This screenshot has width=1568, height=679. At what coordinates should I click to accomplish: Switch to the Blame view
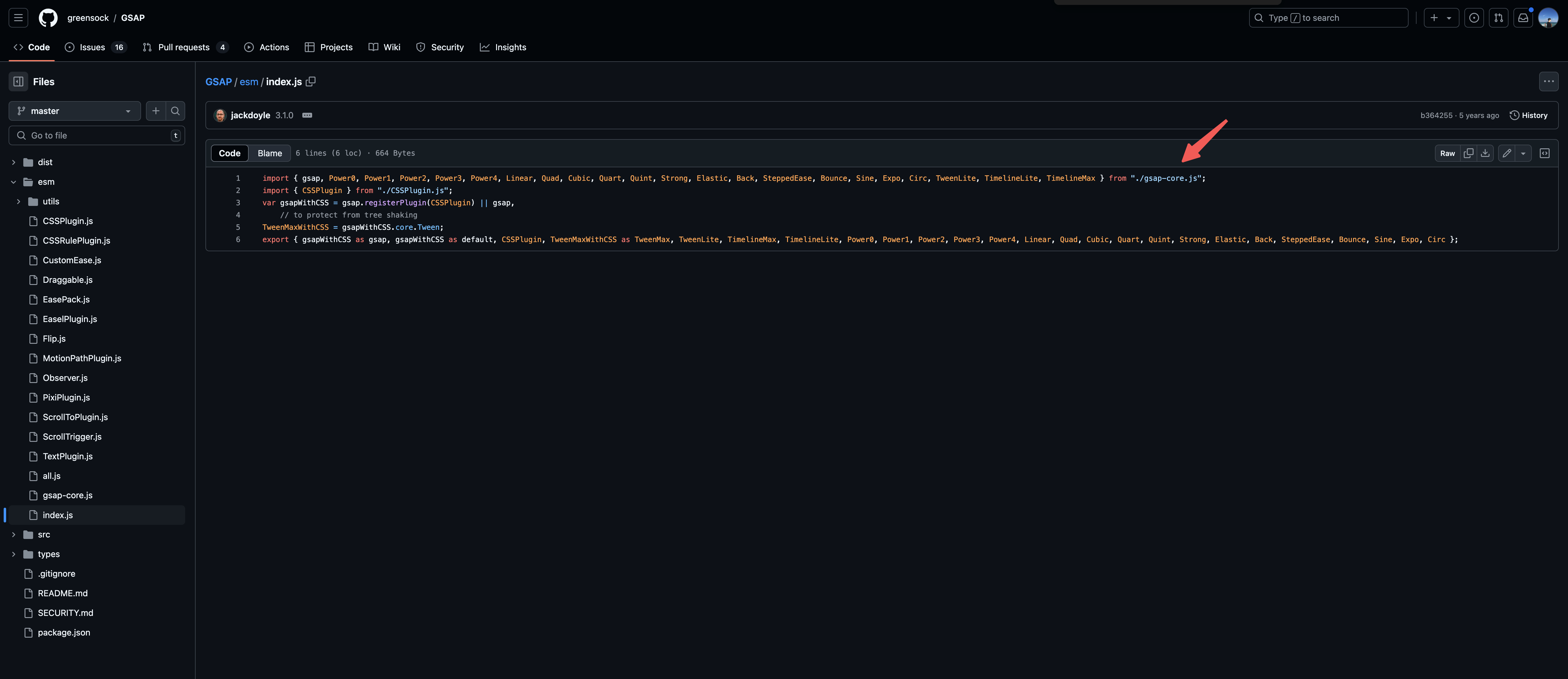point(270,153)
